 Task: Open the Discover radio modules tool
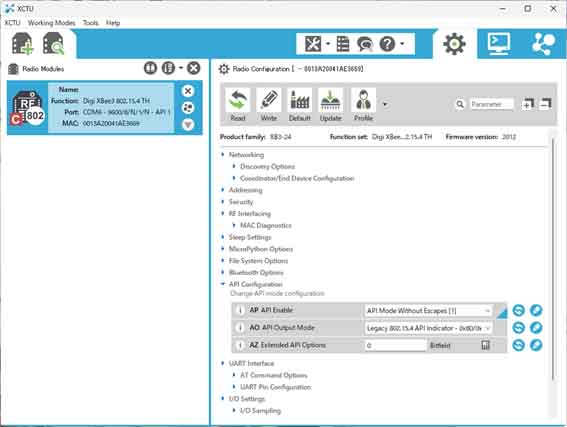pyautogui.click(x=53, y=44)
